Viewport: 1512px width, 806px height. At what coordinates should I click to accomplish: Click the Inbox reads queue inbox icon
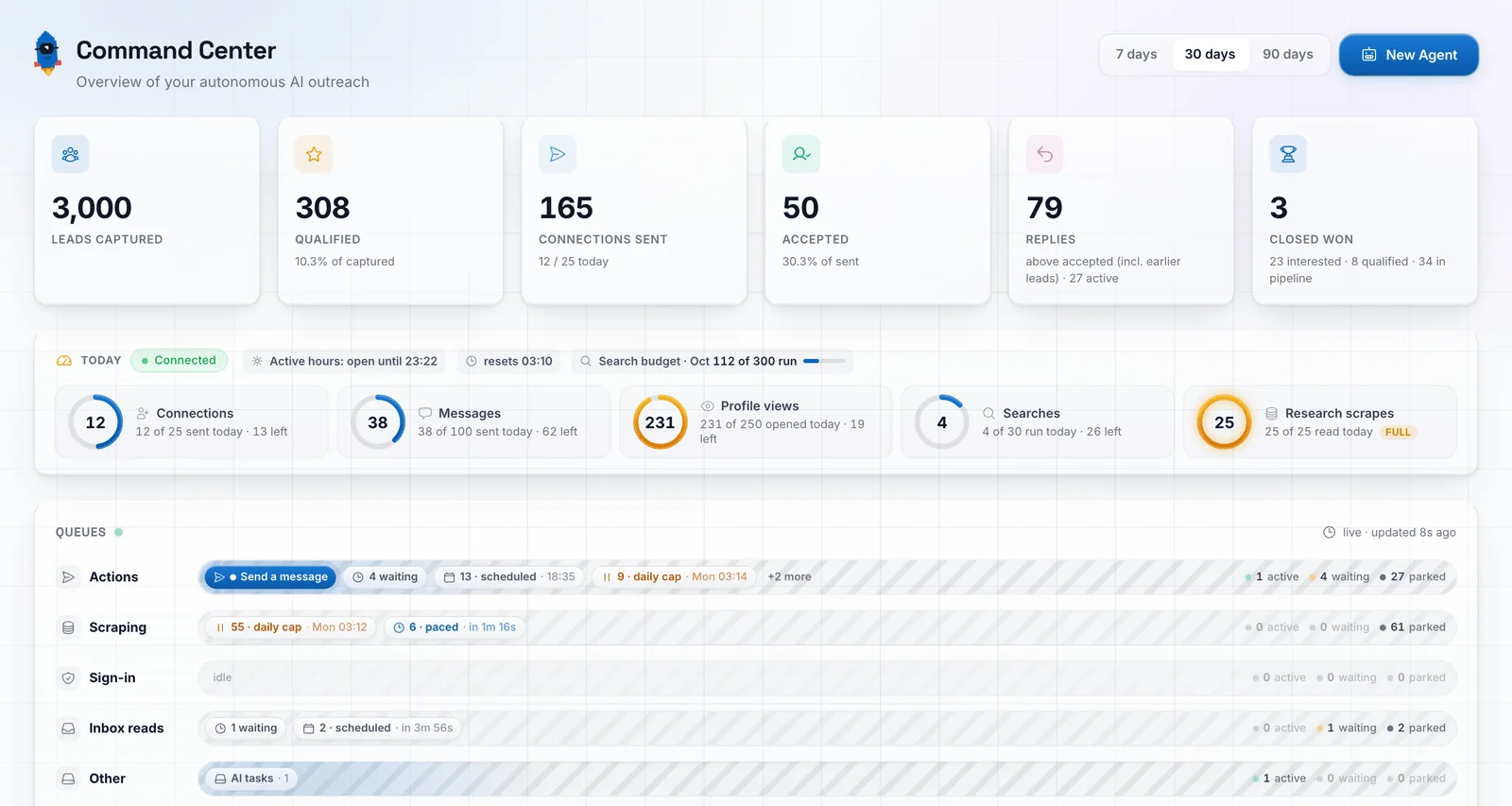[68, 729]
